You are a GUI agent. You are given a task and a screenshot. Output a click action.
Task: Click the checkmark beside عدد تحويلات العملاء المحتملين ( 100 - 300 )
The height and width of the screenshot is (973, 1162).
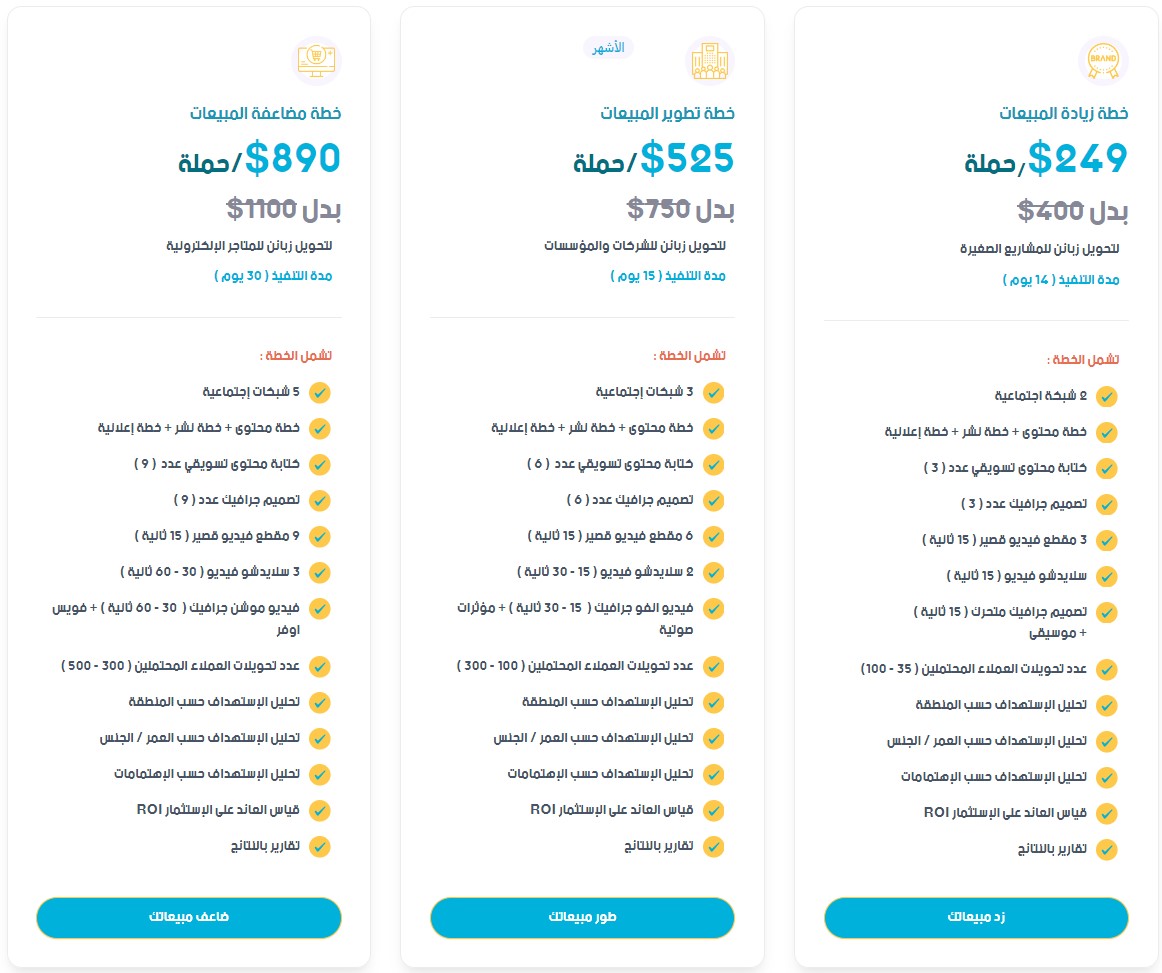click(x=713, y=667)
